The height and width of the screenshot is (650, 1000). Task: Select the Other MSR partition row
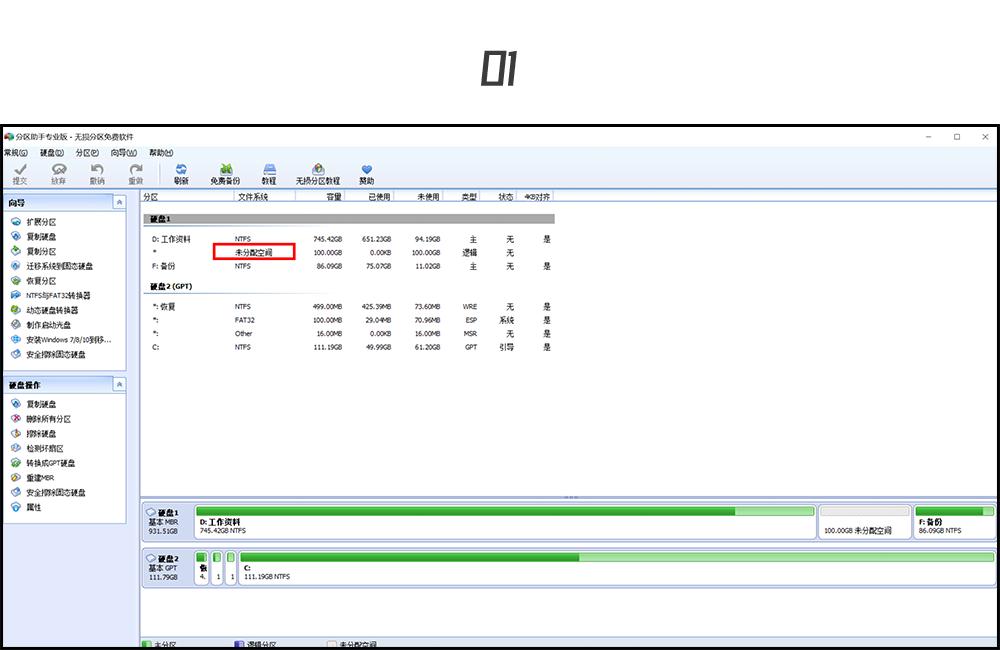(349, 334)
